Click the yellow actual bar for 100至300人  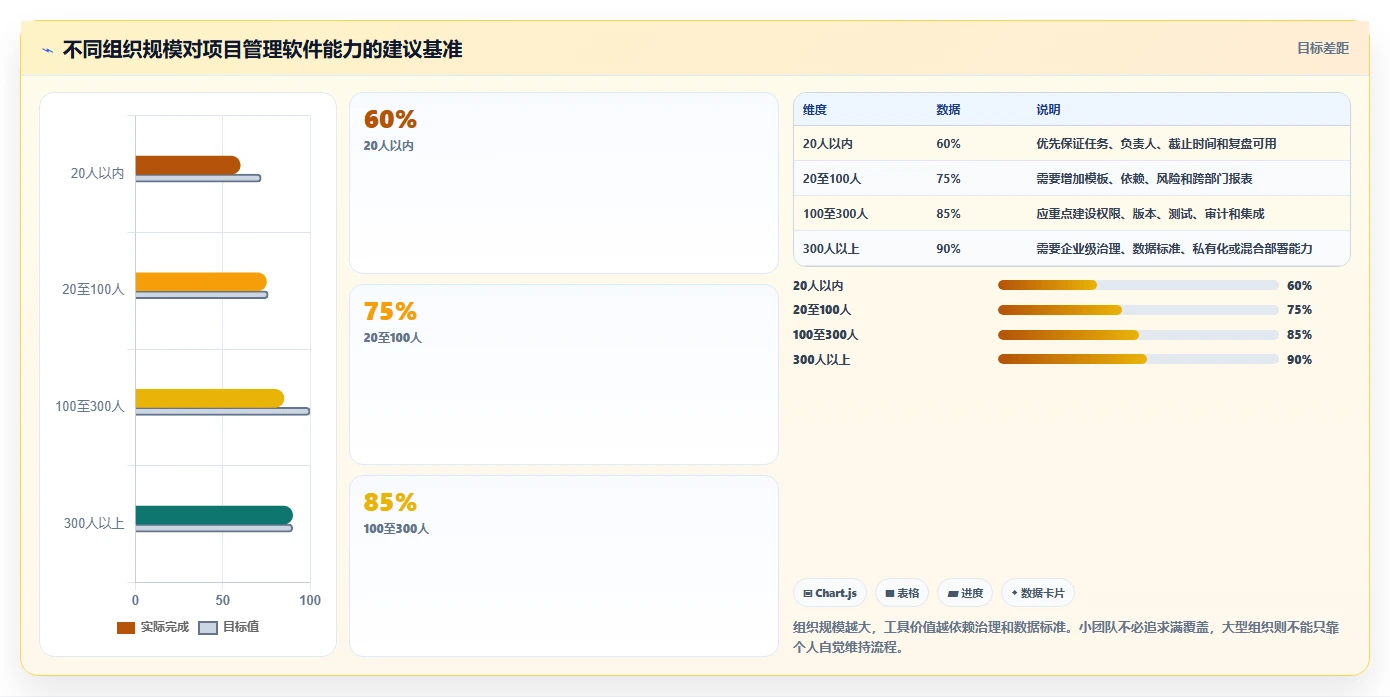click(x=210, y=398)
